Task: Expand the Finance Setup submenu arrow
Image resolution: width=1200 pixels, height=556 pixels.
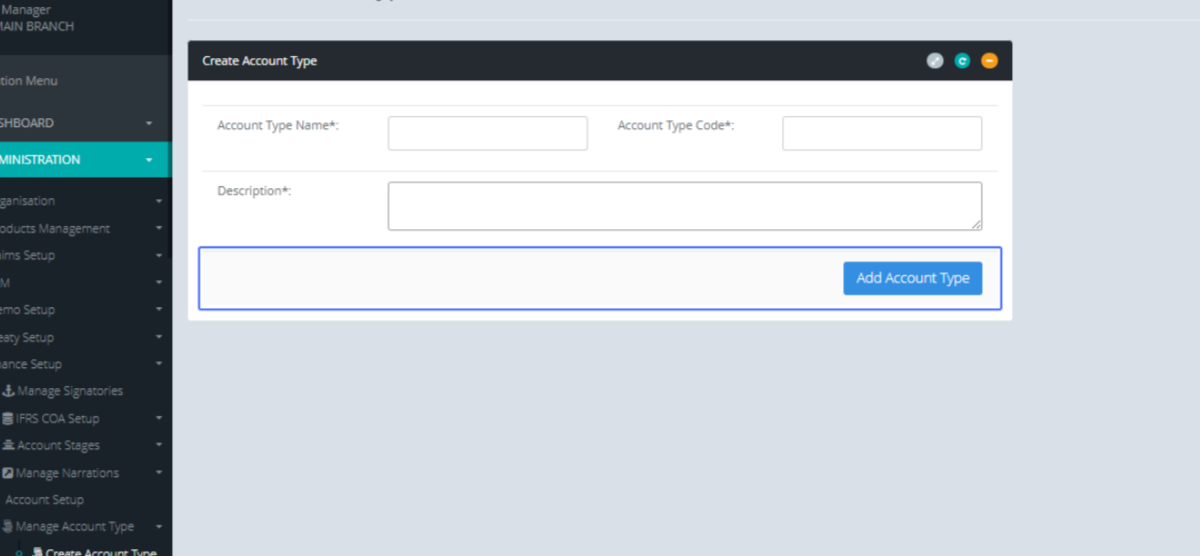Action: pyautogui.click(x=158, y=364)
